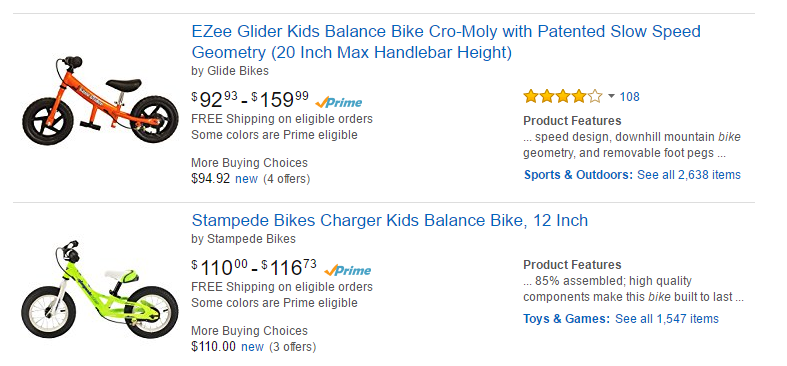Click the orange balance bike thumbnail

(x=100, y=101)
